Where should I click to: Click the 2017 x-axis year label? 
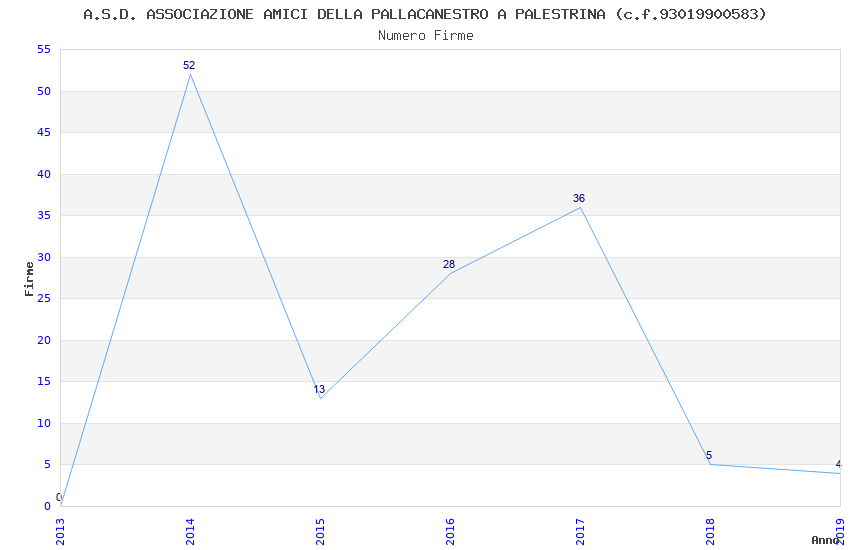(580, 530)
